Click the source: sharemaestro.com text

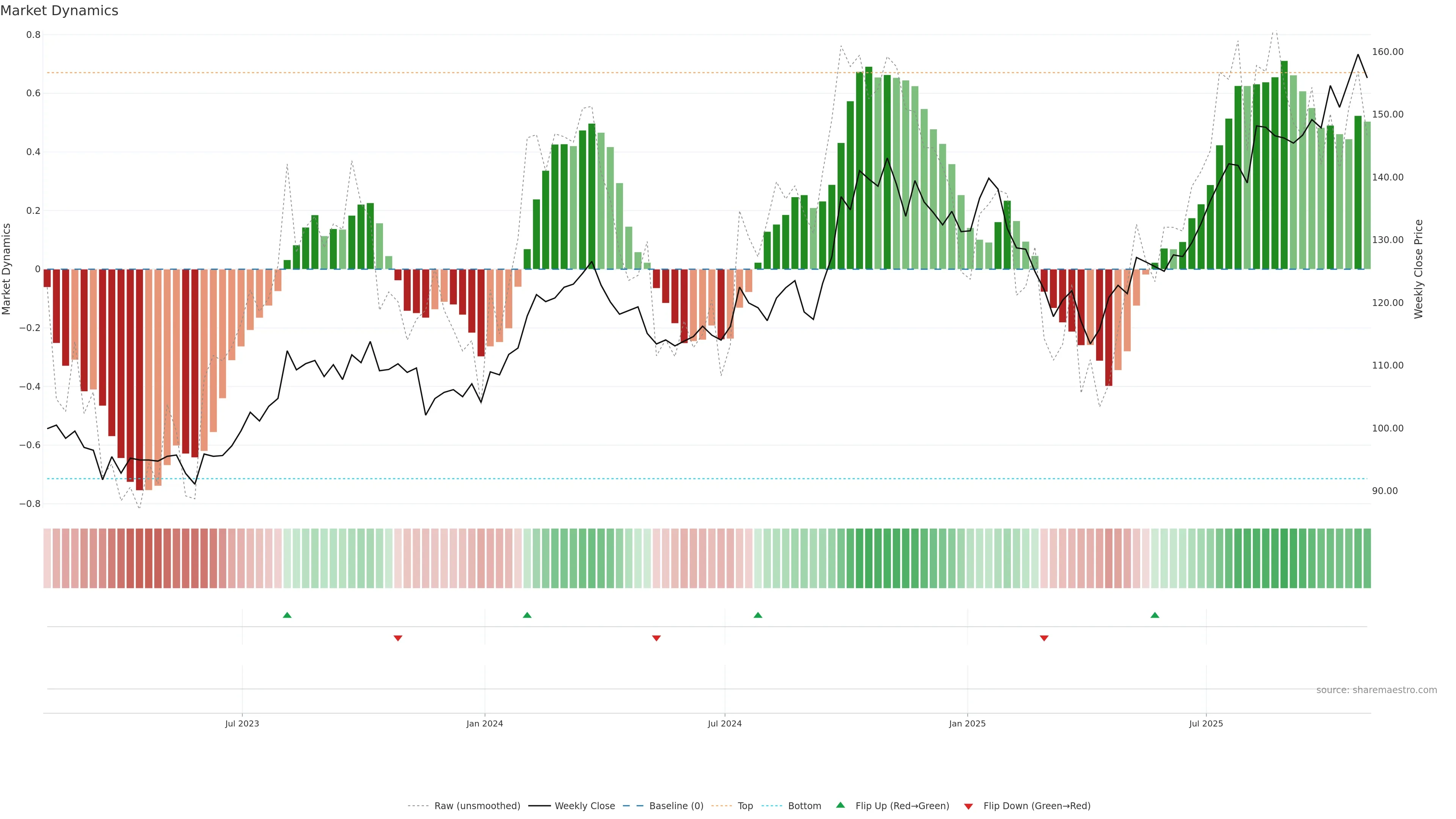click(1376, 690)
